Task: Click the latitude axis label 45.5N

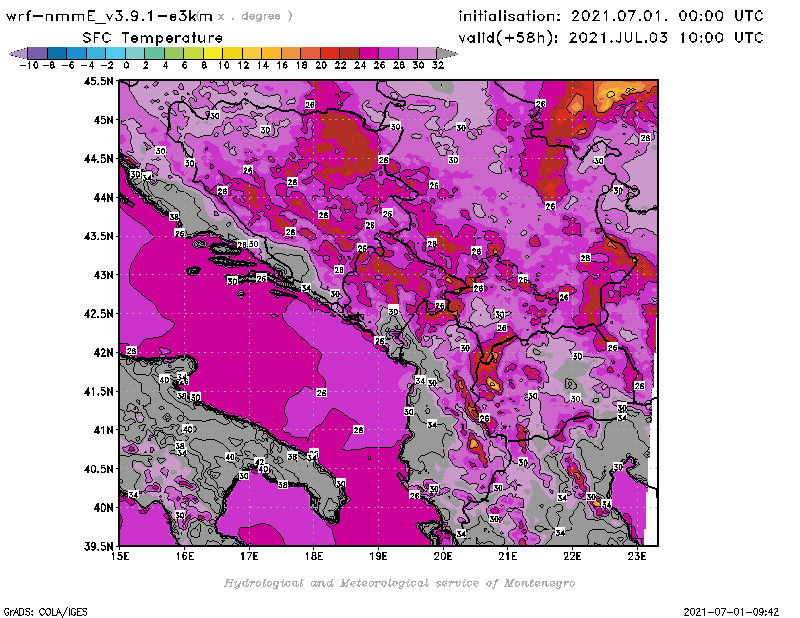Action: pos(98,81)
